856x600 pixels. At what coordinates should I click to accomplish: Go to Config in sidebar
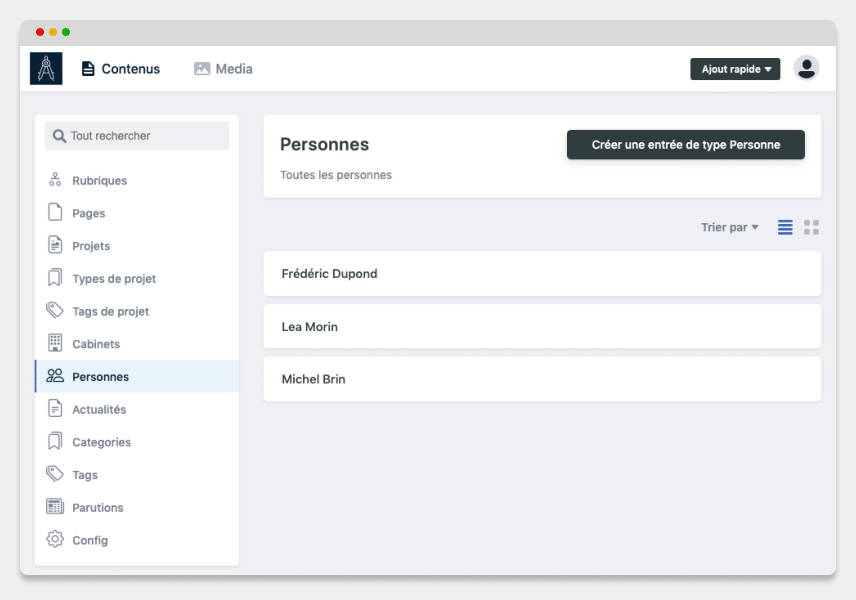pyautogui.click(x=137, y=540)
